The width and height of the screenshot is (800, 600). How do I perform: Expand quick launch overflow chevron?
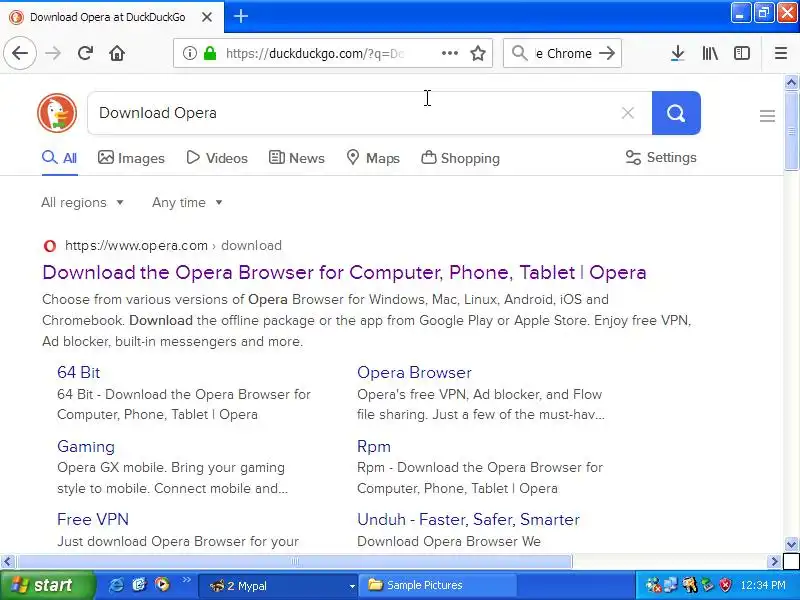coord(186,580)
